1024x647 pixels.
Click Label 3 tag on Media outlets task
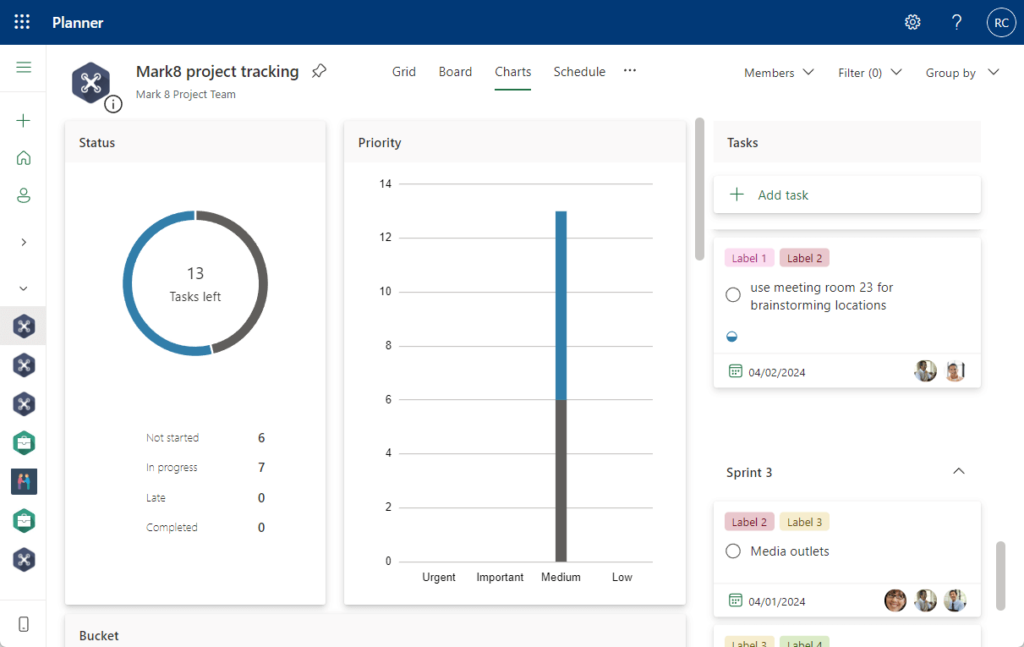805,522
